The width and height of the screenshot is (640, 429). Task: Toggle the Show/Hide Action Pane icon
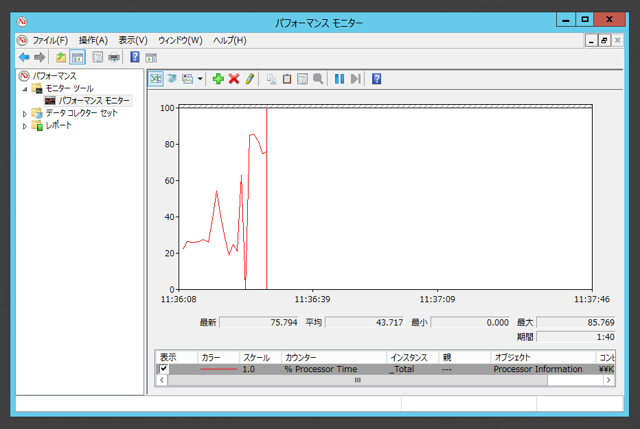151,58
